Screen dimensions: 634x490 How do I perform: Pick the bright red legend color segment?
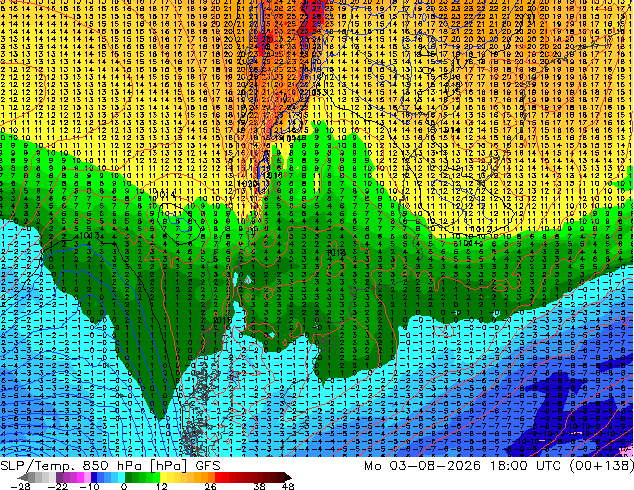(x=218, y=477)
